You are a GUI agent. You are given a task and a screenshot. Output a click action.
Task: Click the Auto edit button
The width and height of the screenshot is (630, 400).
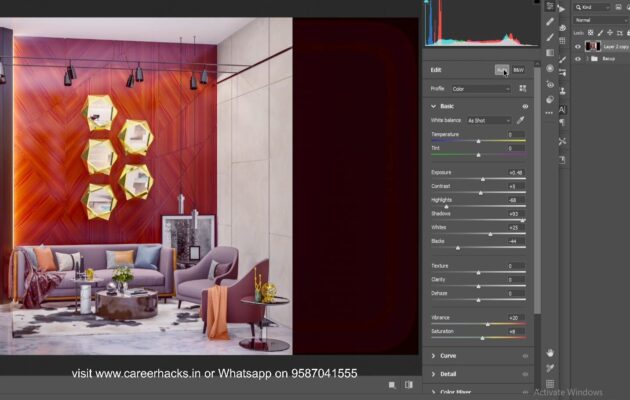pos(500,70)
